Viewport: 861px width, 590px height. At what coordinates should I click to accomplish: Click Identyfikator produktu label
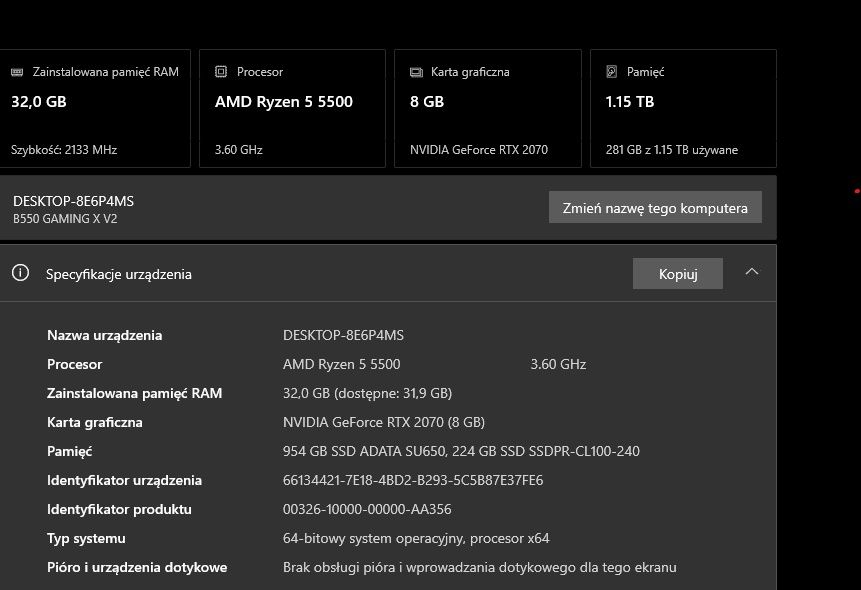coord(119,509)
